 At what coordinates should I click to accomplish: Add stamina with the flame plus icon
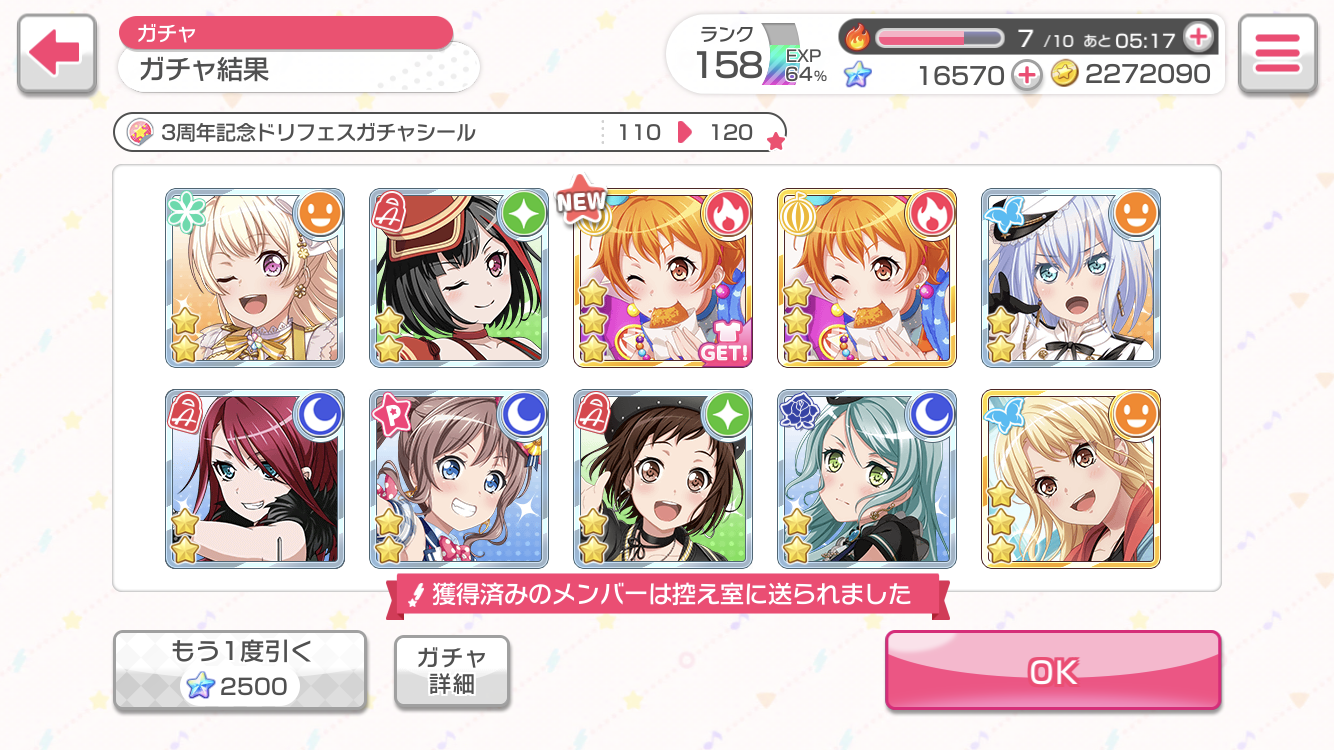(x=1198, y=38)
